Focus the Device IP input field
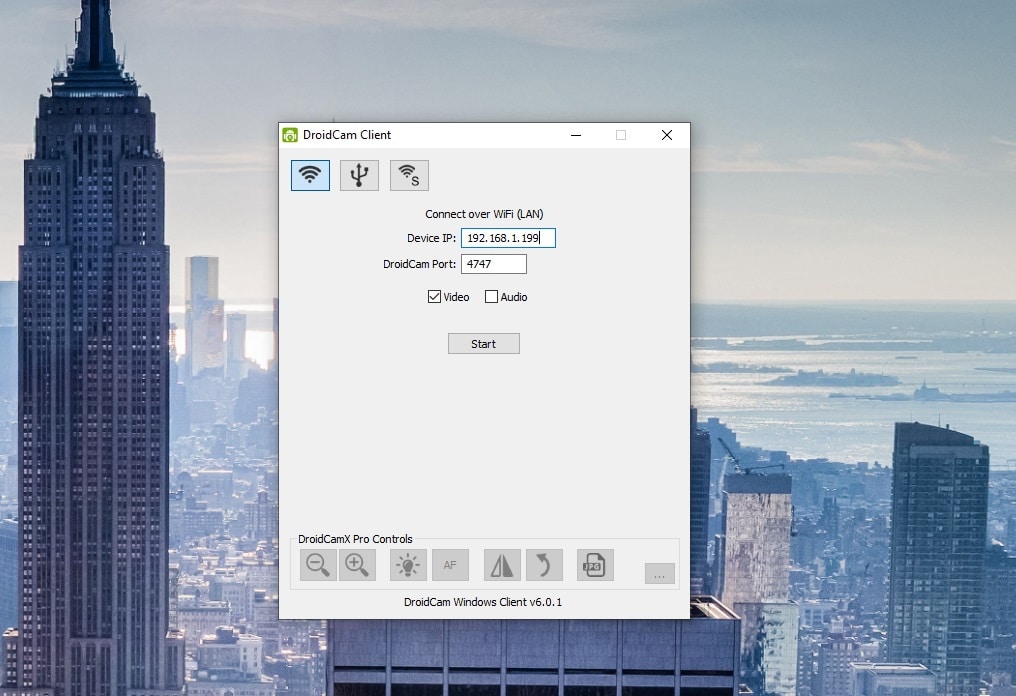The width and height of the screenshot is (1016, 696). click(x=509, y=238)
